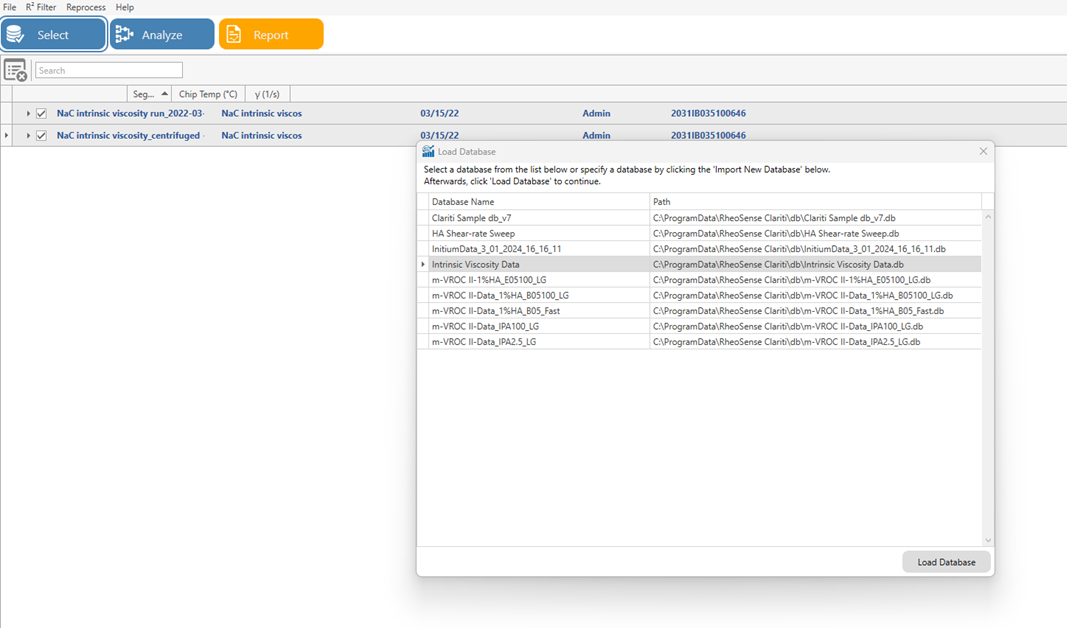The height and width of the screenshot is (628, 1067).
Task: Click serial 2031IB035100646 in the run_2022-03 row
Action: 708,114
